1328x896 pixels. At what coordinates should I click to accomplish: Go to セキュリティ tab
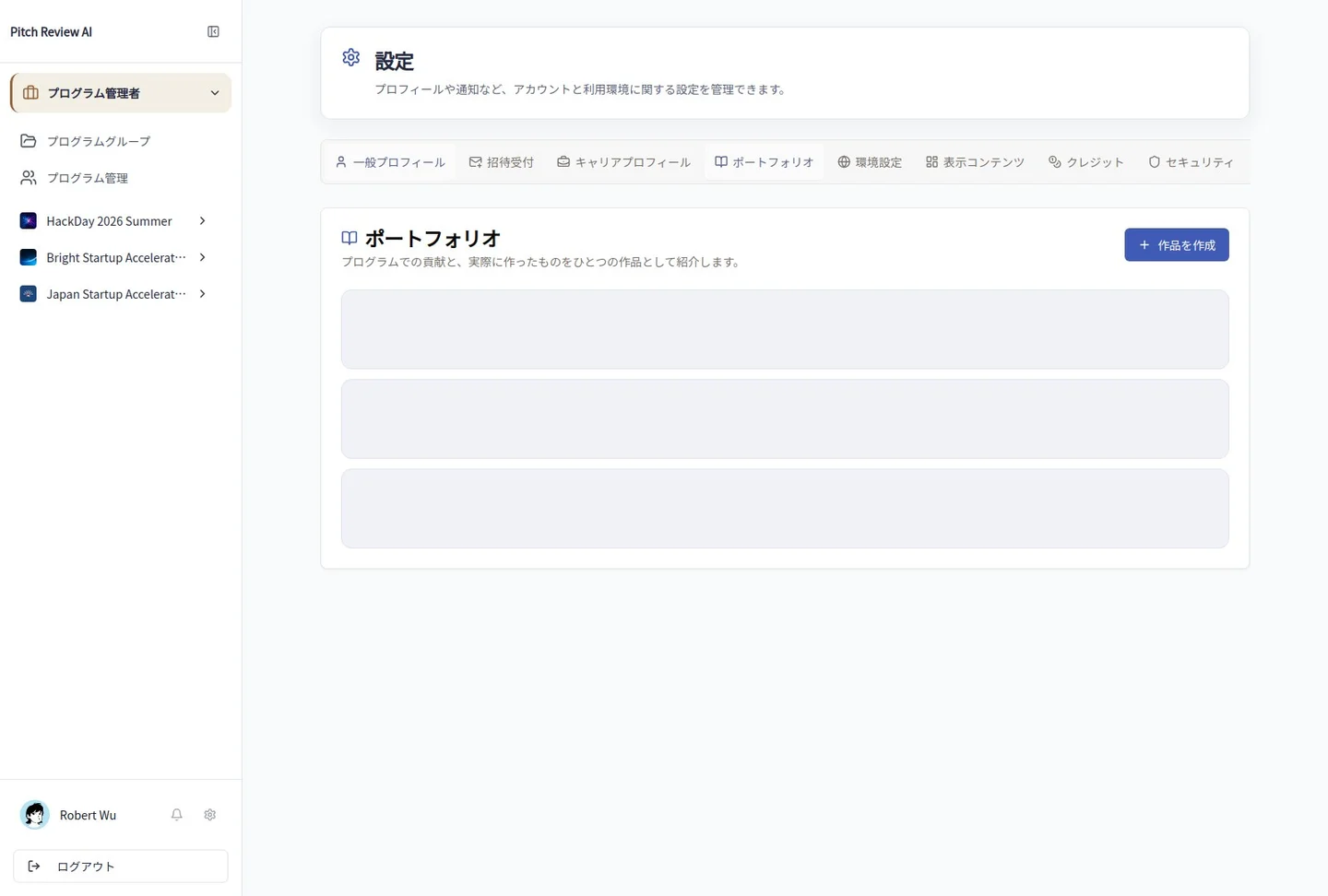(x=1191, y=162)
